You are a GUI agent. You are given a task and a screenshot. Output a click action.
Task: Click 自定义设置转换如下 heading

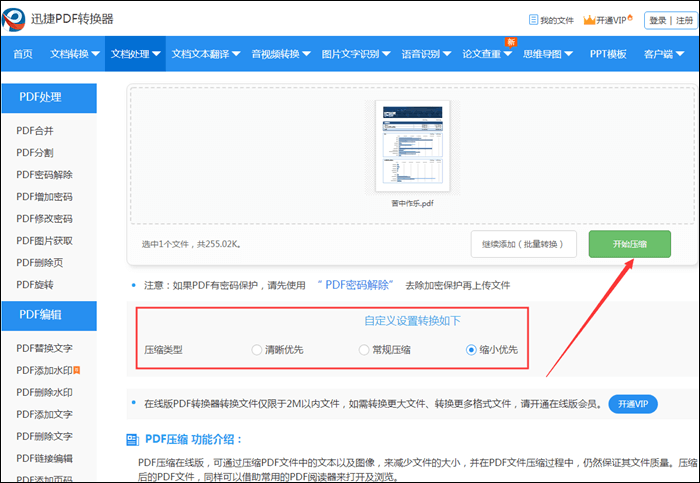(x=412, y=321)
